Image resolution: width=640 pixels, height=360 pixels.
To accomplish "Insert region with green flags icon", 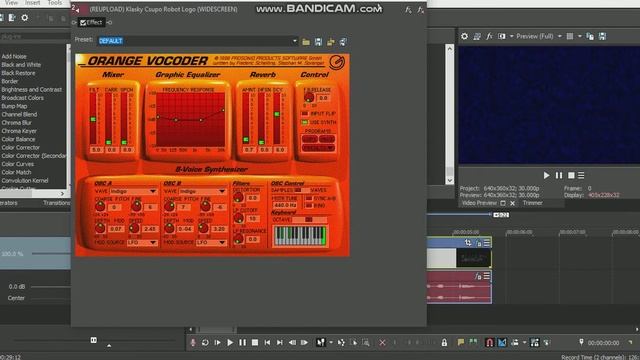I will point(473,342).
